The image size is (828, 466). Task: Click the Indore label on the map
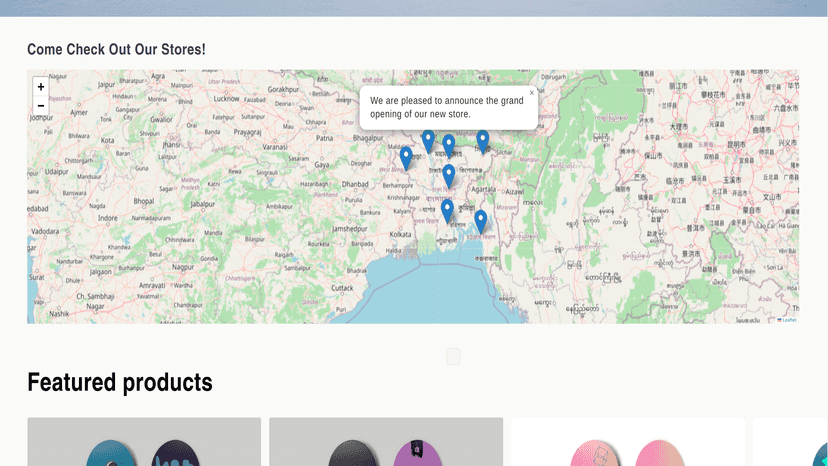(108, 218)
